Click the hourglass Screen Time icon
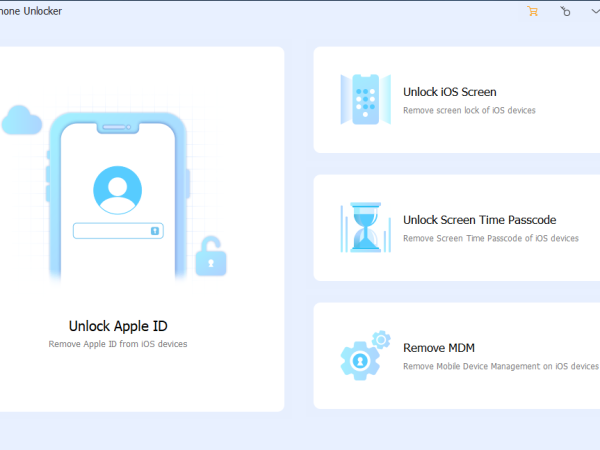The height and width of the screenshot is (450, 600). click(365, 227)
